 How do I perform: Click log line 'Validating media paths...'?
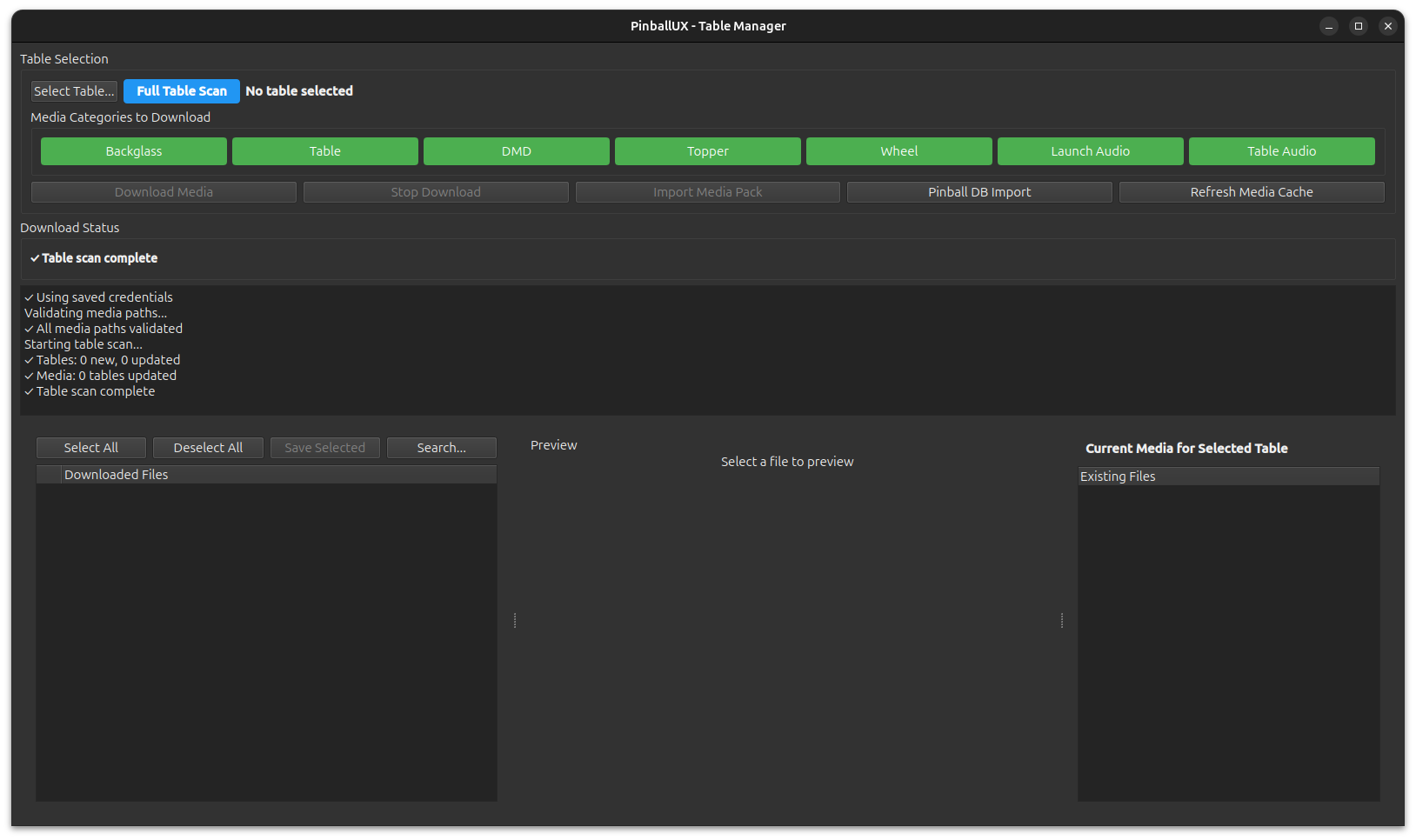pyautogui.click(x=96, y=313)
